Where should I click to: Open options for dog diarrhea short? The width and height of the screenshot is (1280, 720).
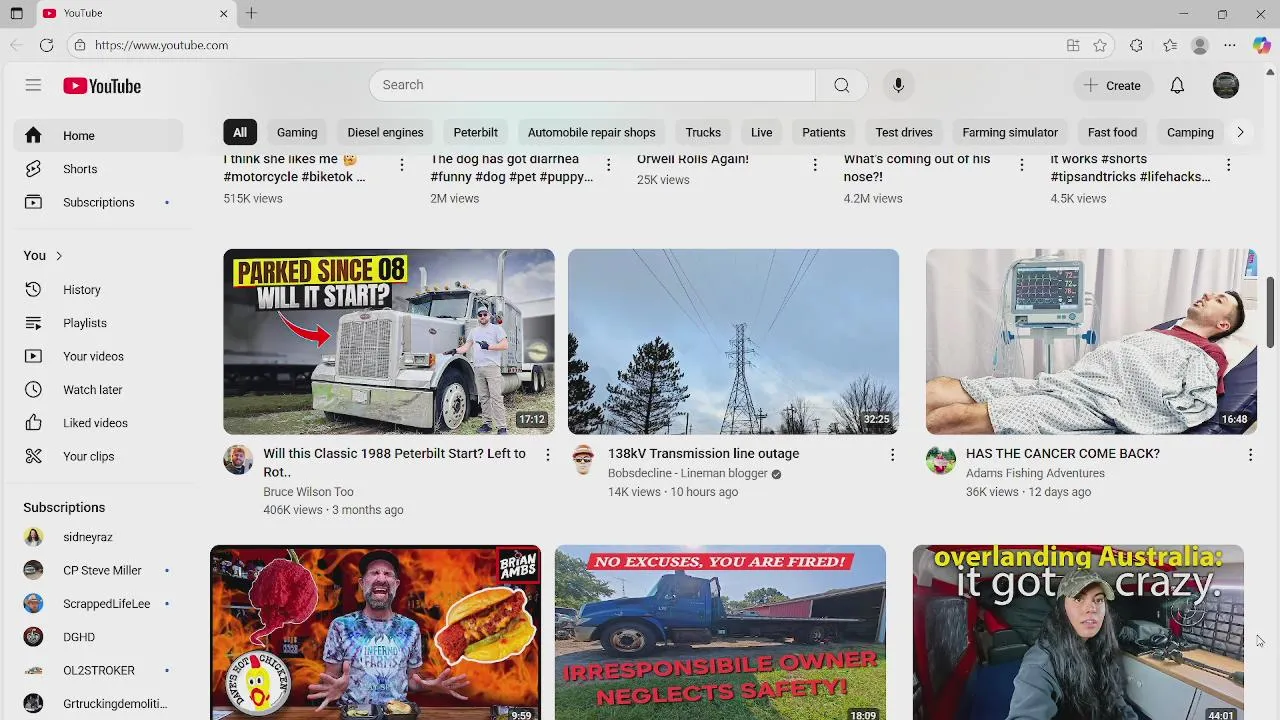607,165
